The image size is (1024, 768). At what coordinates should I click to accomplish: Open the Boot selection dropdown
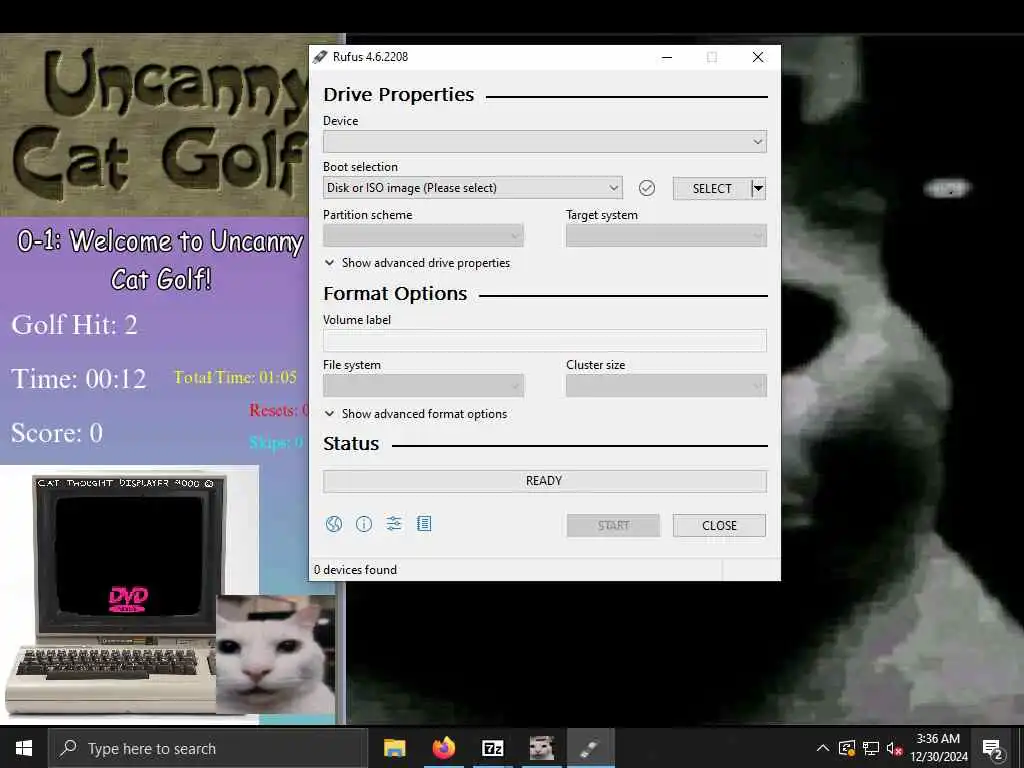(x=473, y=188)
